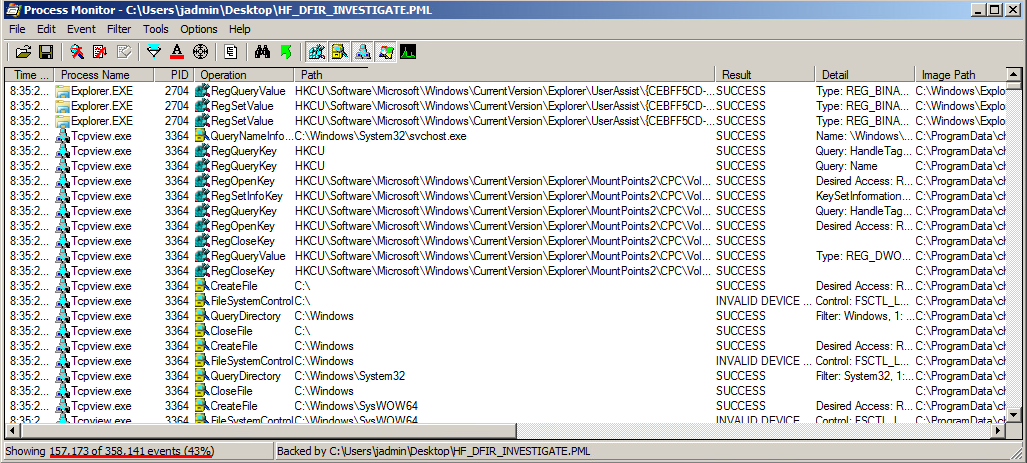Click the horizontal scrollbar left arrow
This screenshot has width=1027, height=463.
pos(13,430)
